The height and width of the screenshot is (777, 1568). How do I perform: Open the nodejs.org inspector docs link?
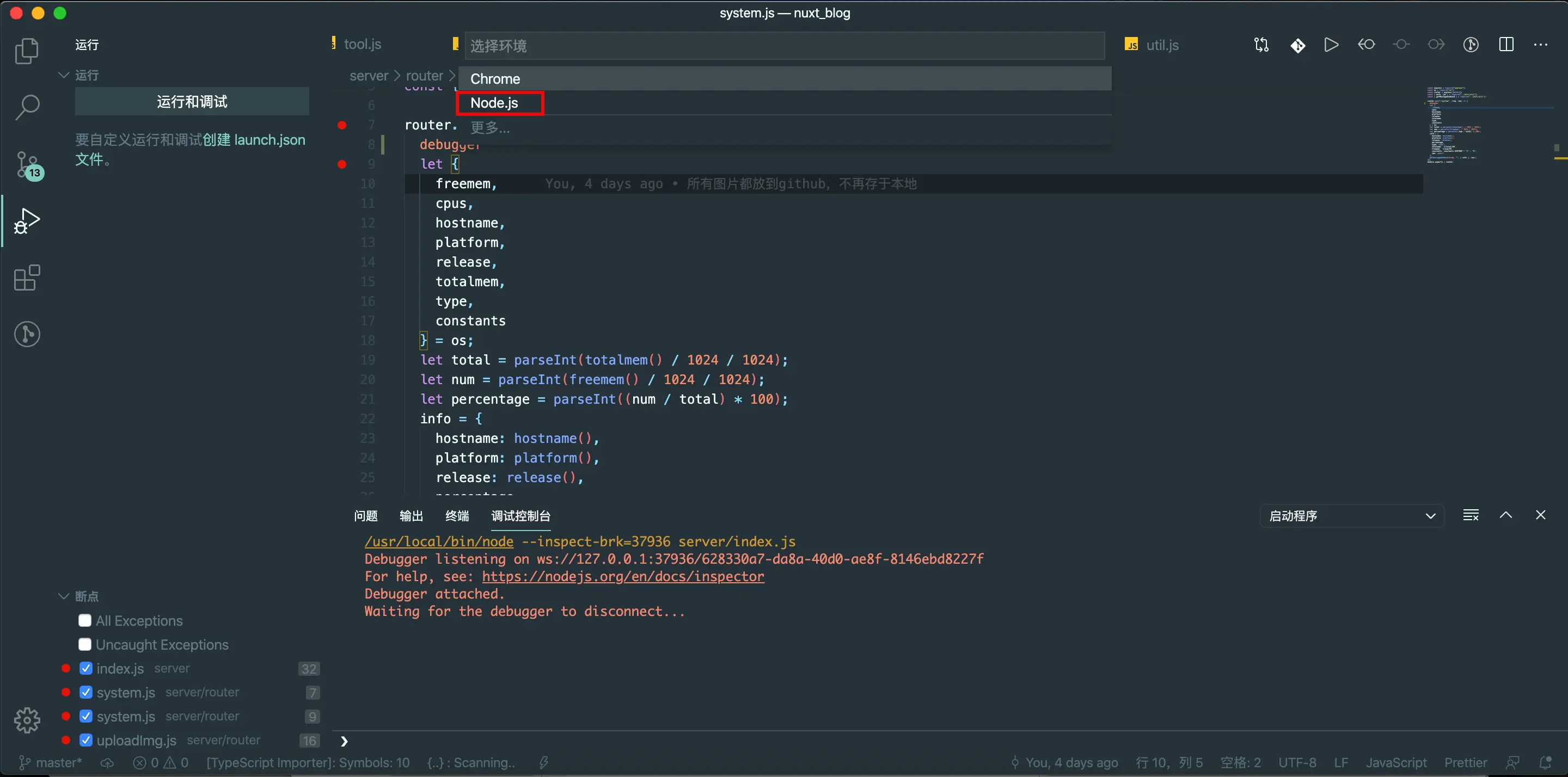pyautogui.click(x=623, y=576)
